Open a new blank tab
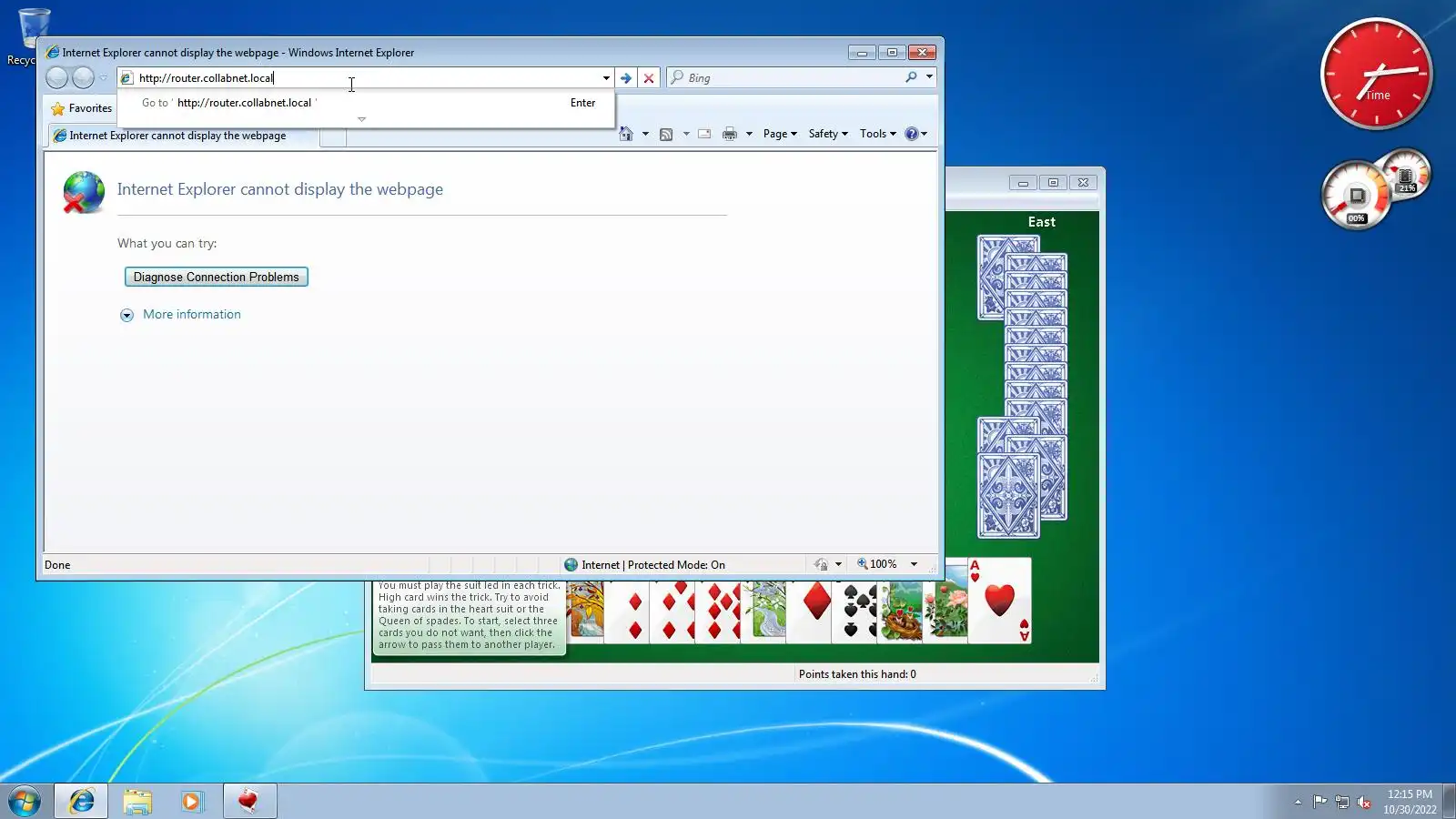This screenshot has height=819, width=1456. [x=333, y=136]
